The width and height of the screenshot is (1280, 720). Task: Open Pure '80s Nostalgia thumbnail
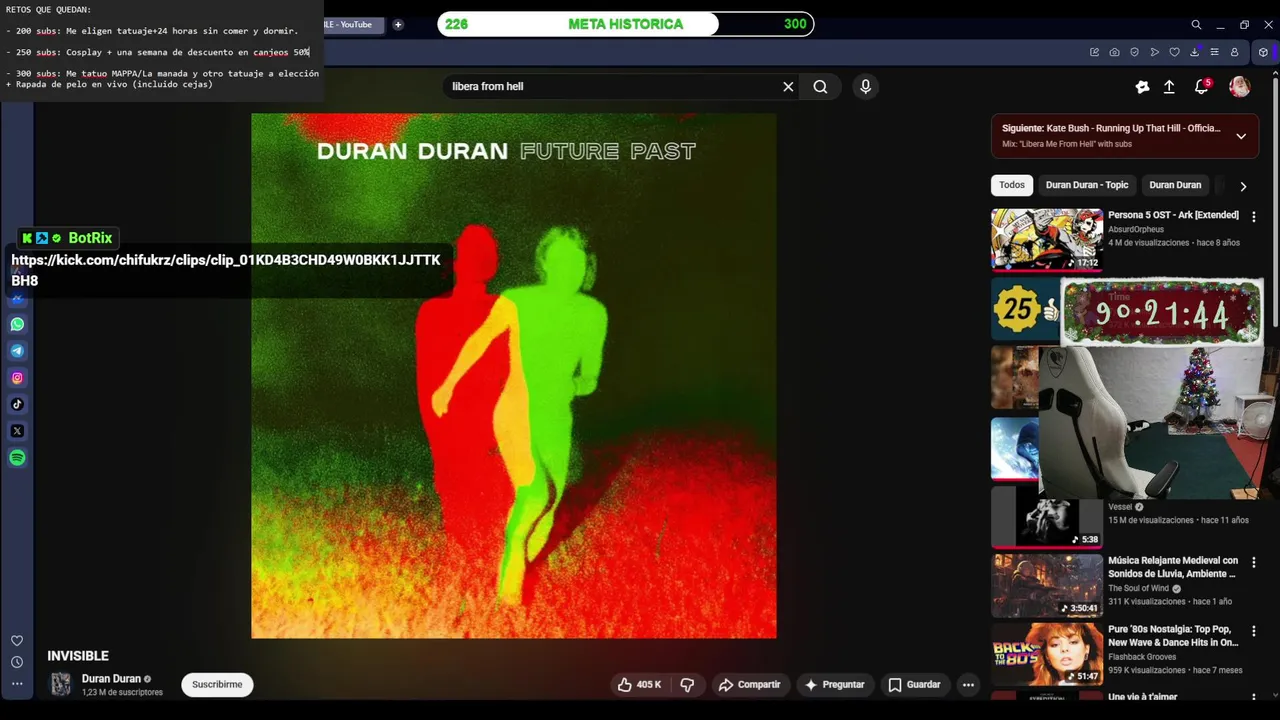[1046, 654]
